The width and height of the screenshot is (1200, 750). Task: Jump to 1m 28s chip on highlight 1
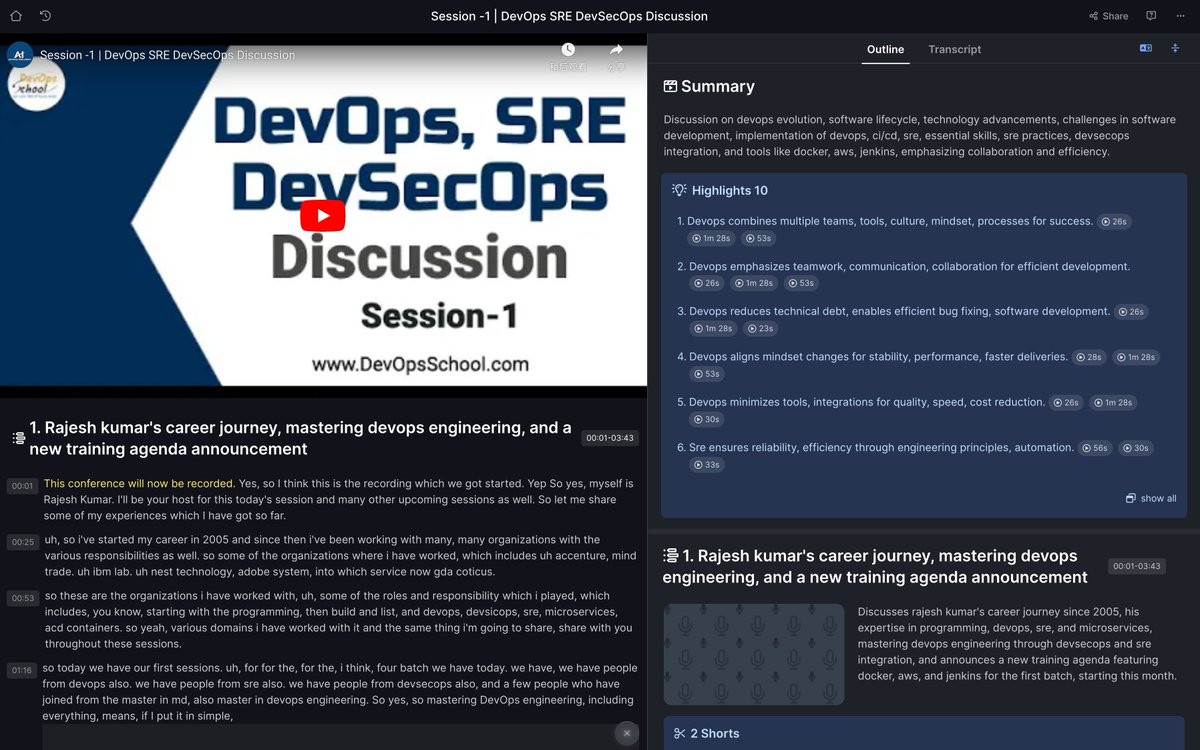711,239
